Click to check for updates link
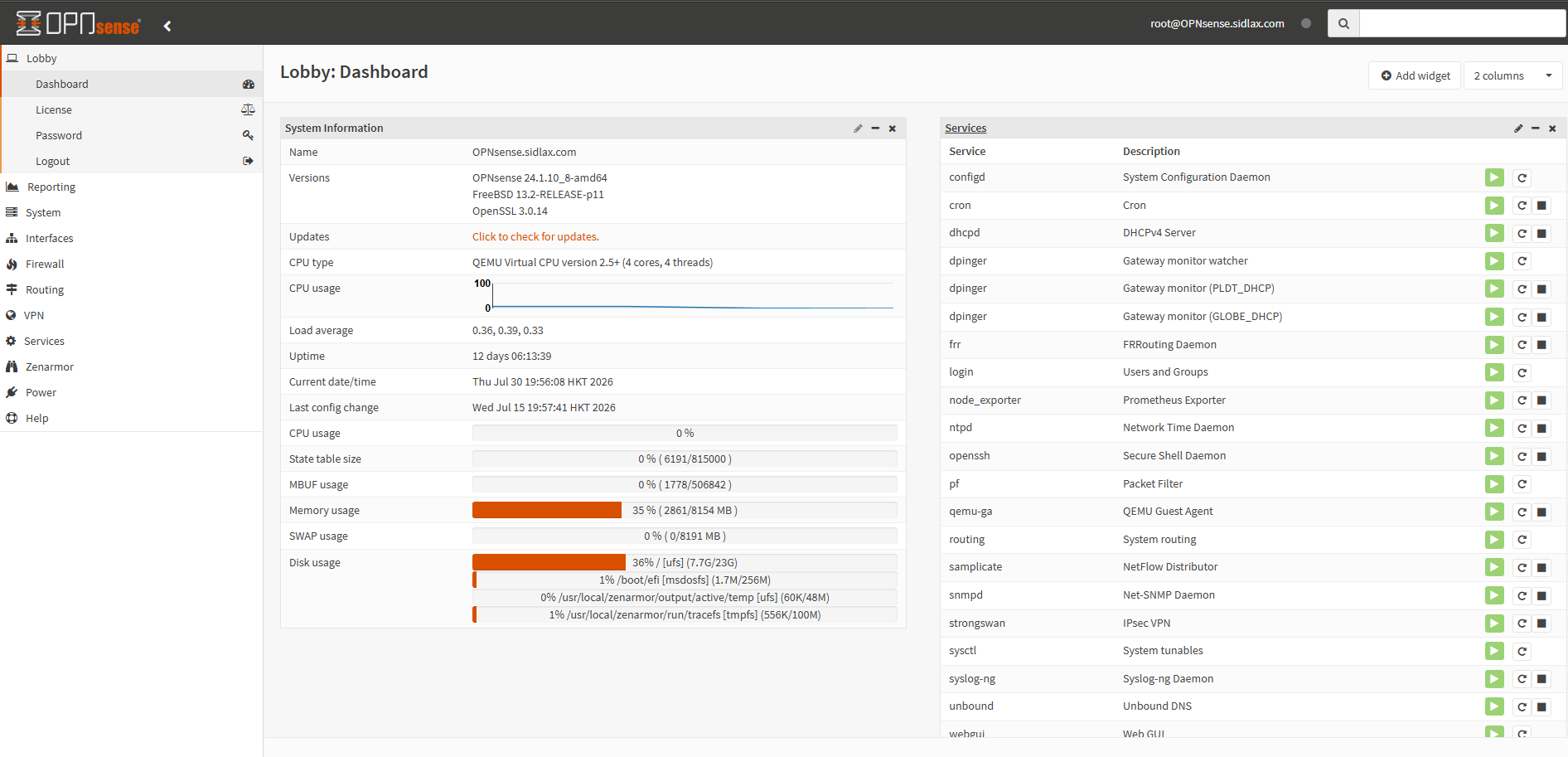1568x757 pixels. pyautogui.click(x=535, y=236)
